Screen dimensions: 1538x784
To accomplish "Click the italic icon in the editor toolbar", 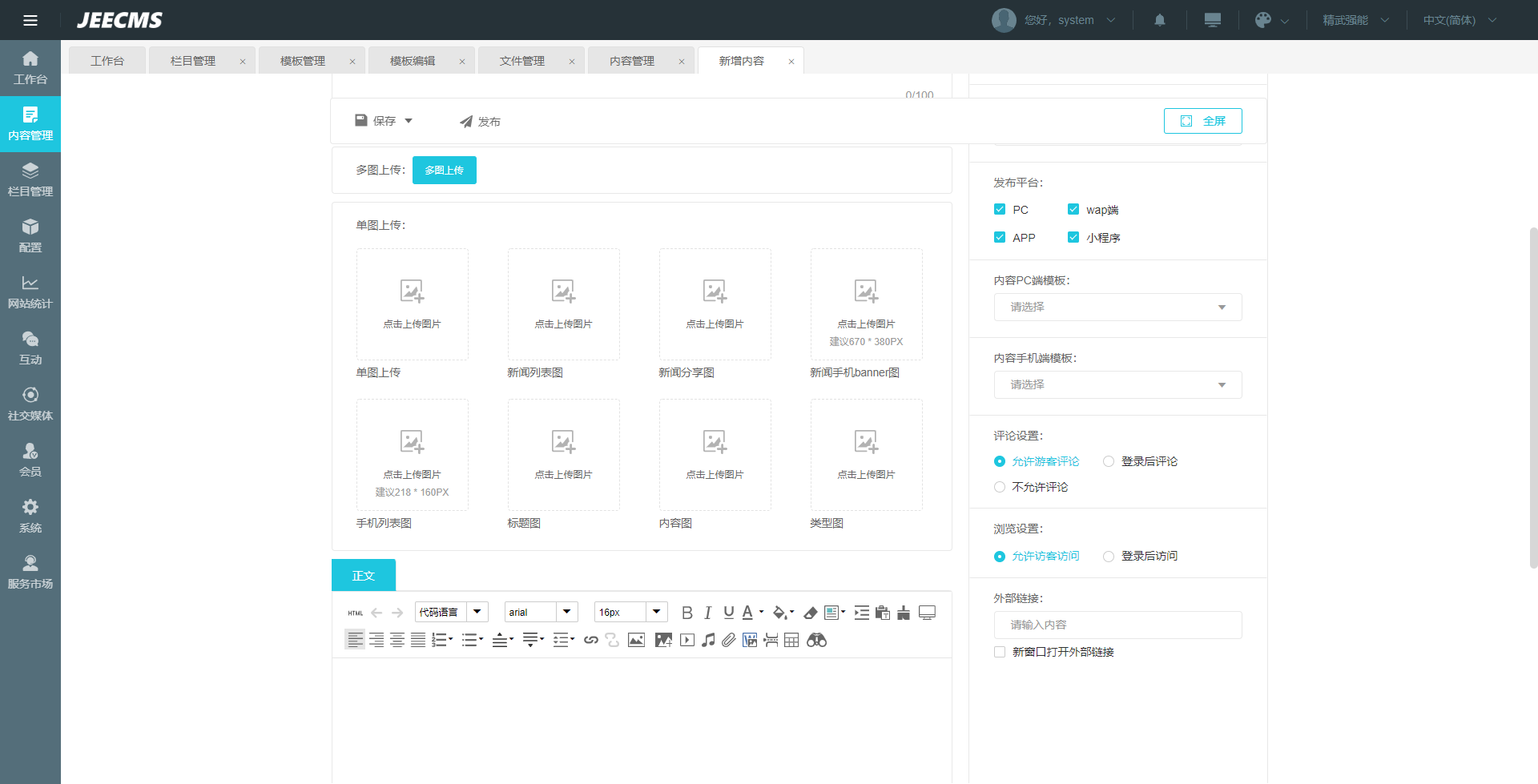I will pyautogui.click(x=707, y=613).
